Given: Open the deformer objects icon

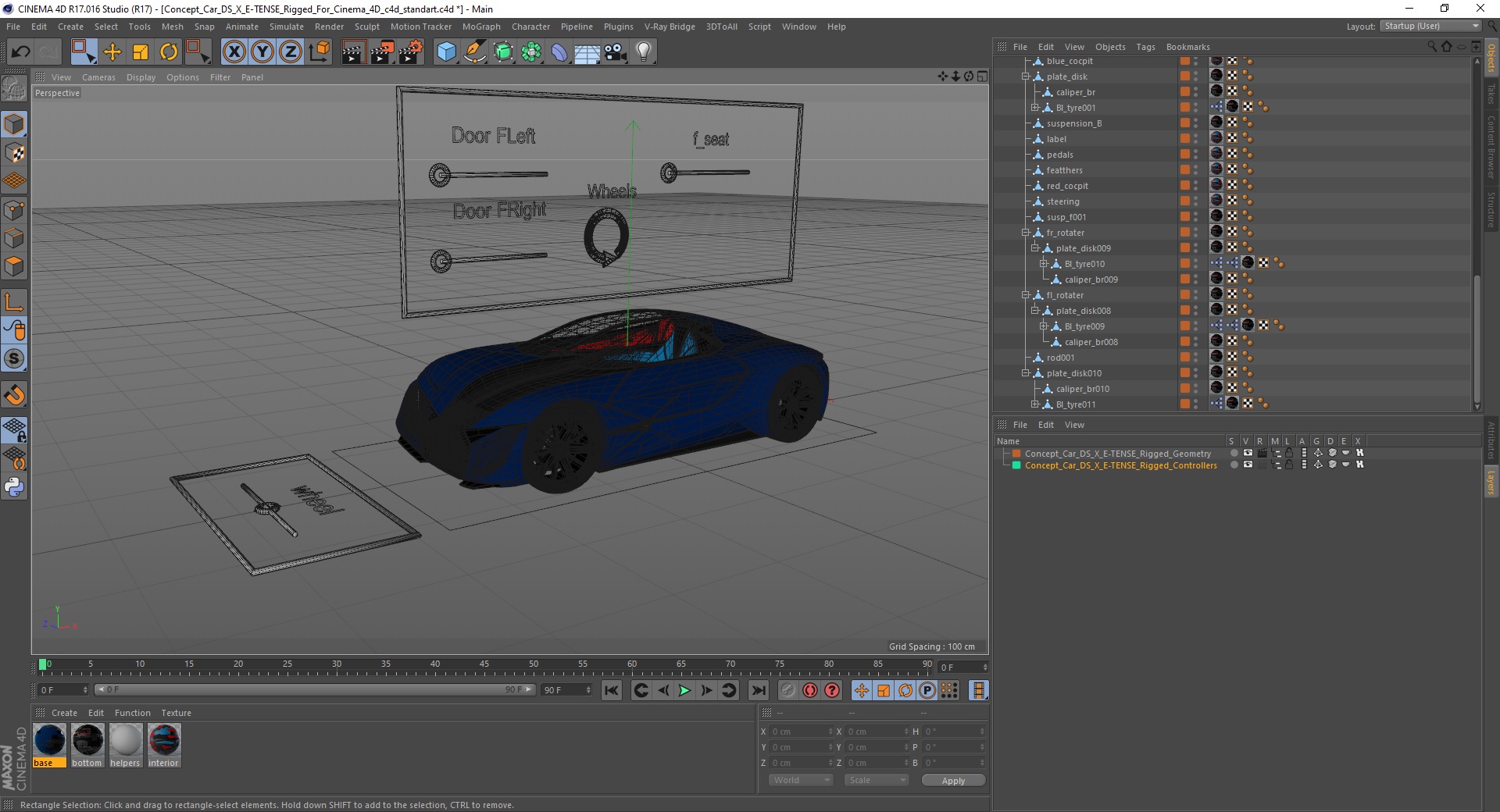Looking at the screenshot, I should click(559, 52).
